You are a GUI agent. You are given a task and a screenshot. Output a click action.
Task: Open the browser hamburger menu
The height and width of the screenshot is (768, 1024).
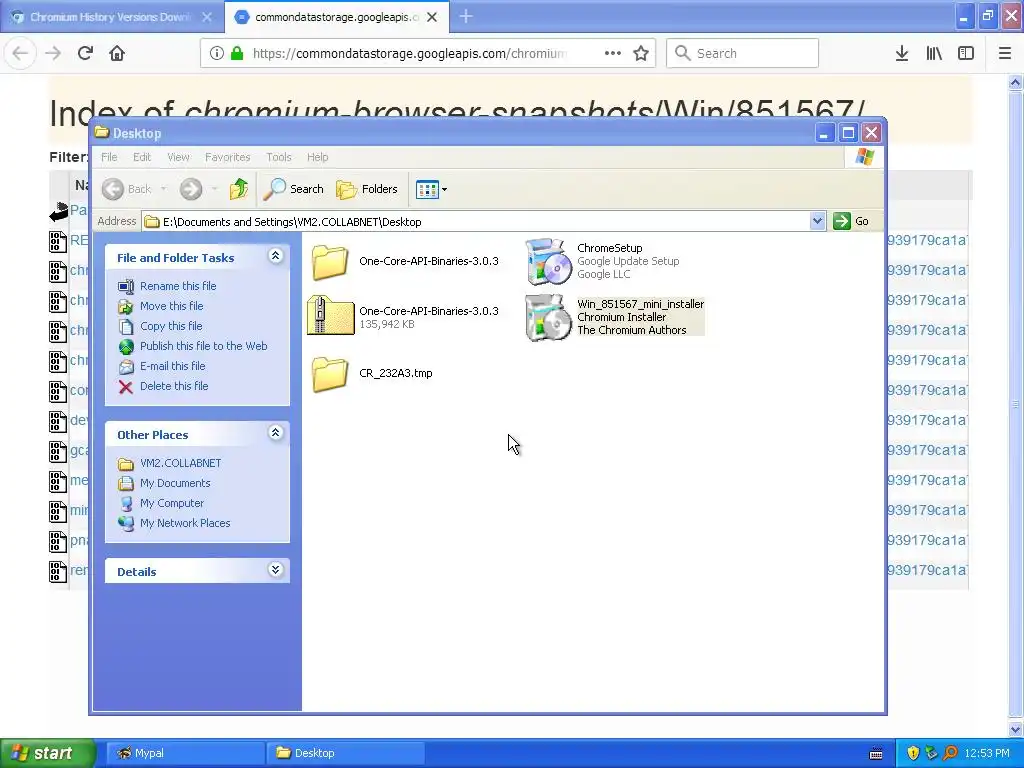[x=1005, y=54]
